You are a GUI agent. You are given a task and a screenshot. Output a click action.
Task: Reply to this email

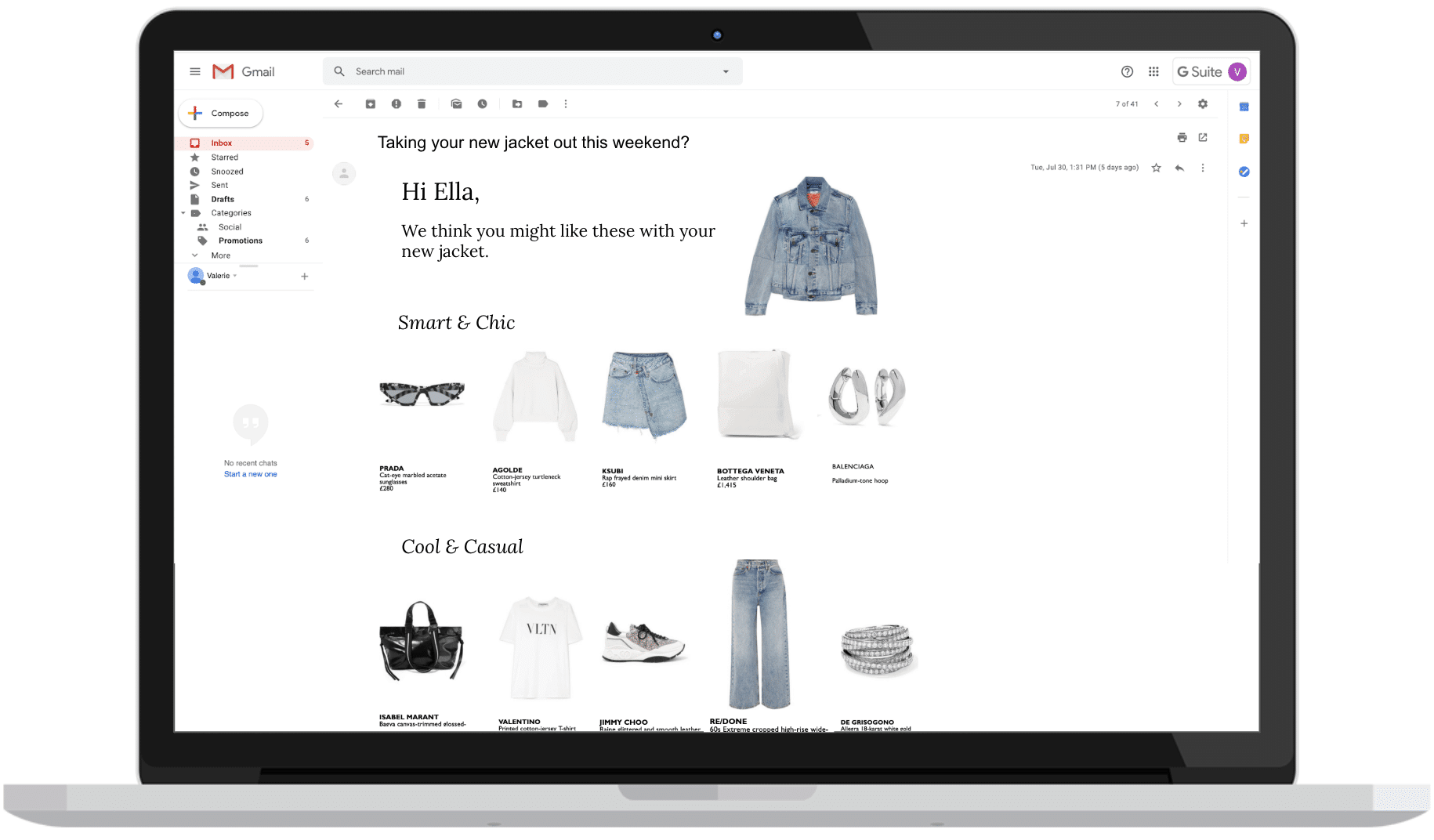coord(1179,168)
